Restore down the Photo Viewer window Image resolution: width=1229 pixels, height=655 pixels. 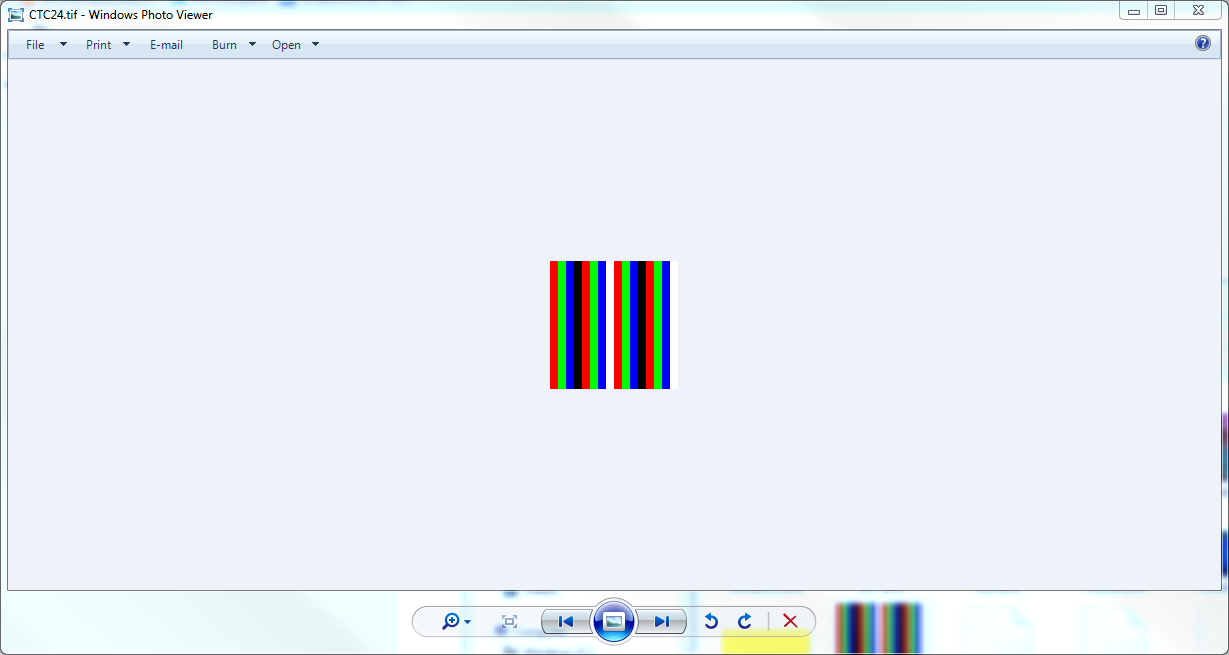[x=1161, y=11]
